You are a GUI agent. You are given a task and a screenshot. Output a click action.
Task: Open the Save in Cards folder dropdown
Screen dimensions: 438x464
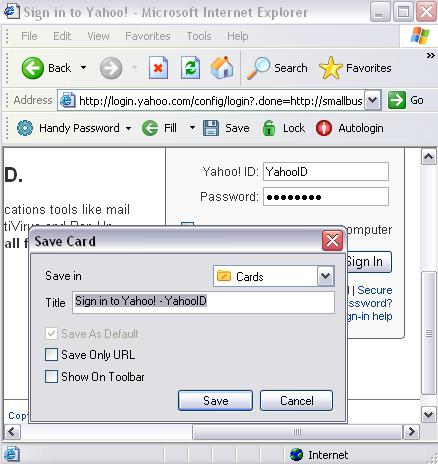coord(325,276)
